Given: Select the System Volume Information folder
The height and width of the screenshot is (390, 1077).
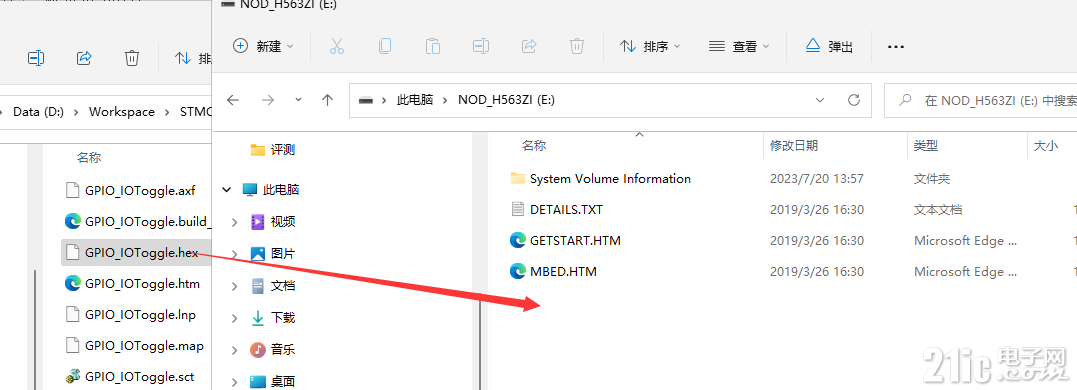Looking at the screenshot, I should pyautogui.click(x=610, y=179).
